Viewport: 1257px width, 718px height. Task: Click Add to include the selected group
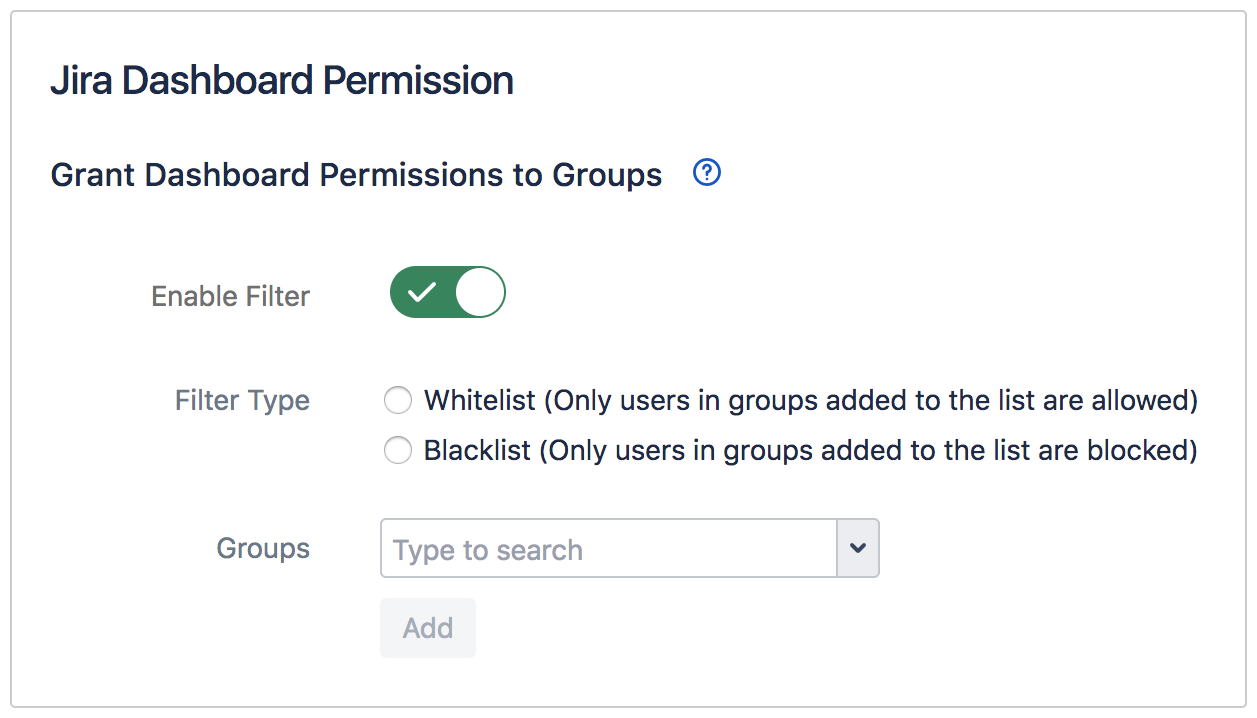[427, 628]
